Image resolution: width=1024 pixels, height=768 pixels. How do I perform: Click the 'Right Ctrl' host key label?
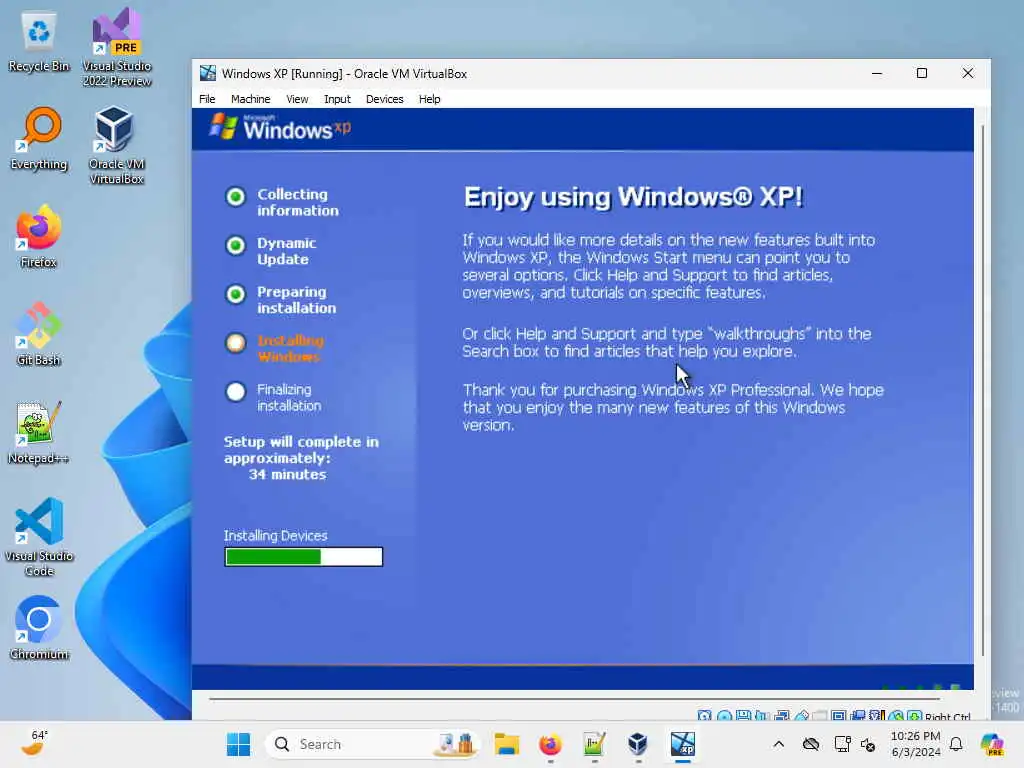click(x=948, y=716)
